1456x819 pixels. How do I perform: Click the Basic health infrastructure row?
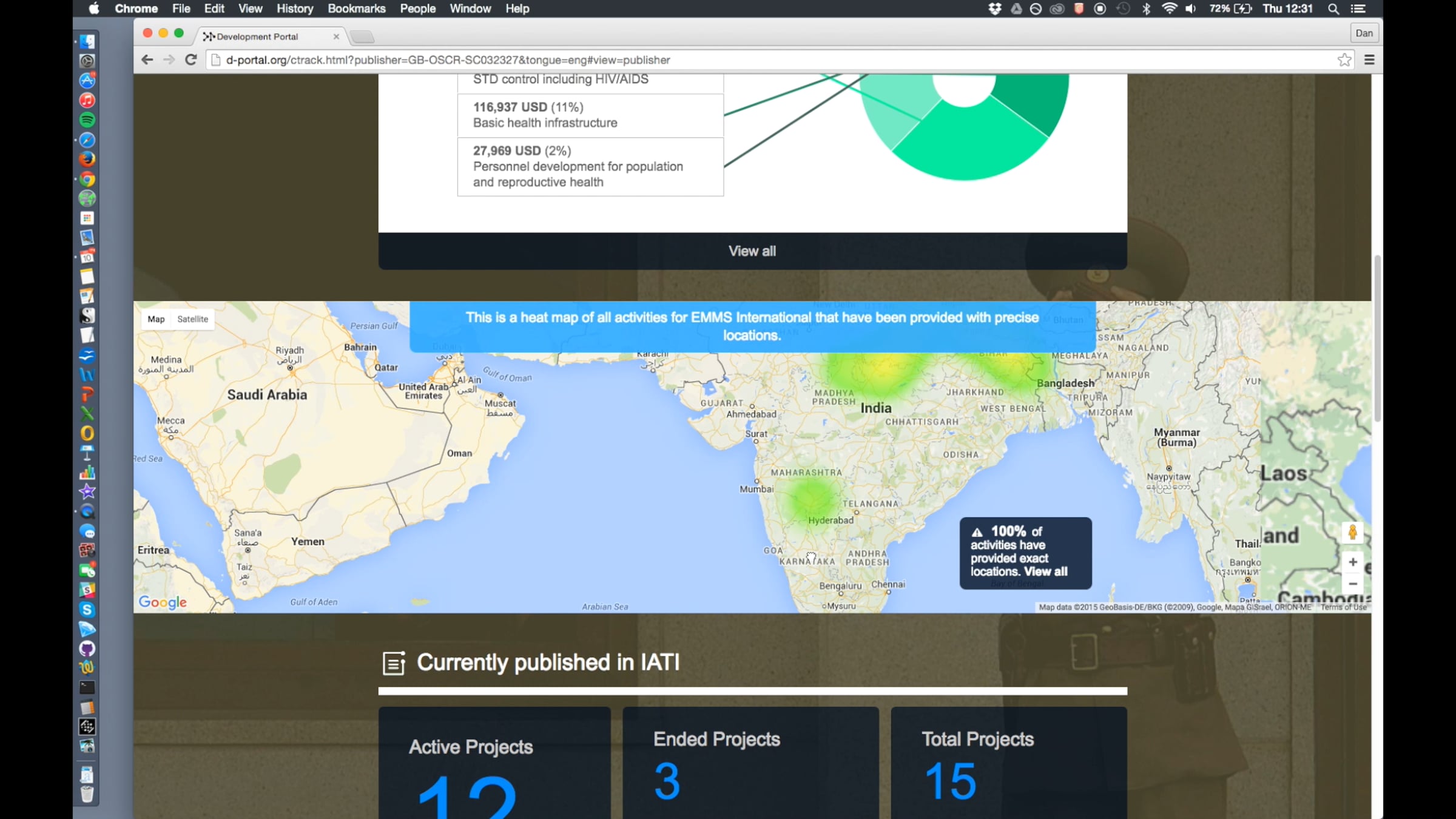(590, 115)
